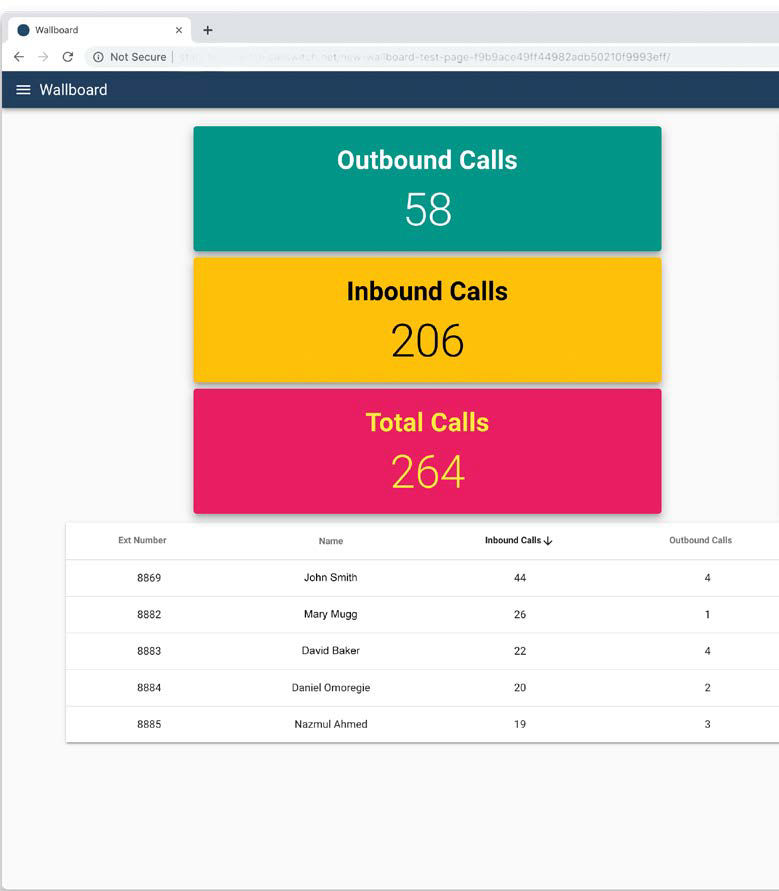Image resolution: width=779 pixels, height=891 pixels.
Task: Reload the Wallboard page
Action: point(68,57)
